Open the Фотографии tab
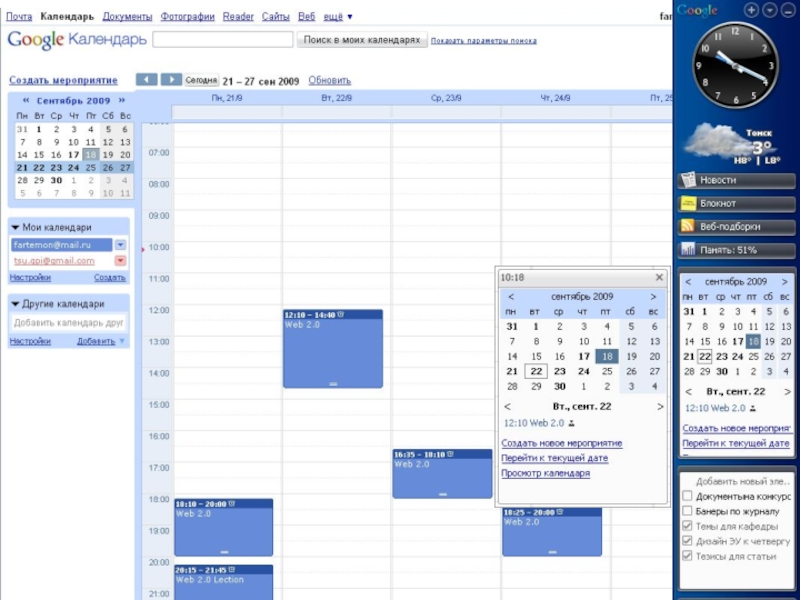Image resolution: width=800 pixels, height=600 pixels. tap(187, 16)
